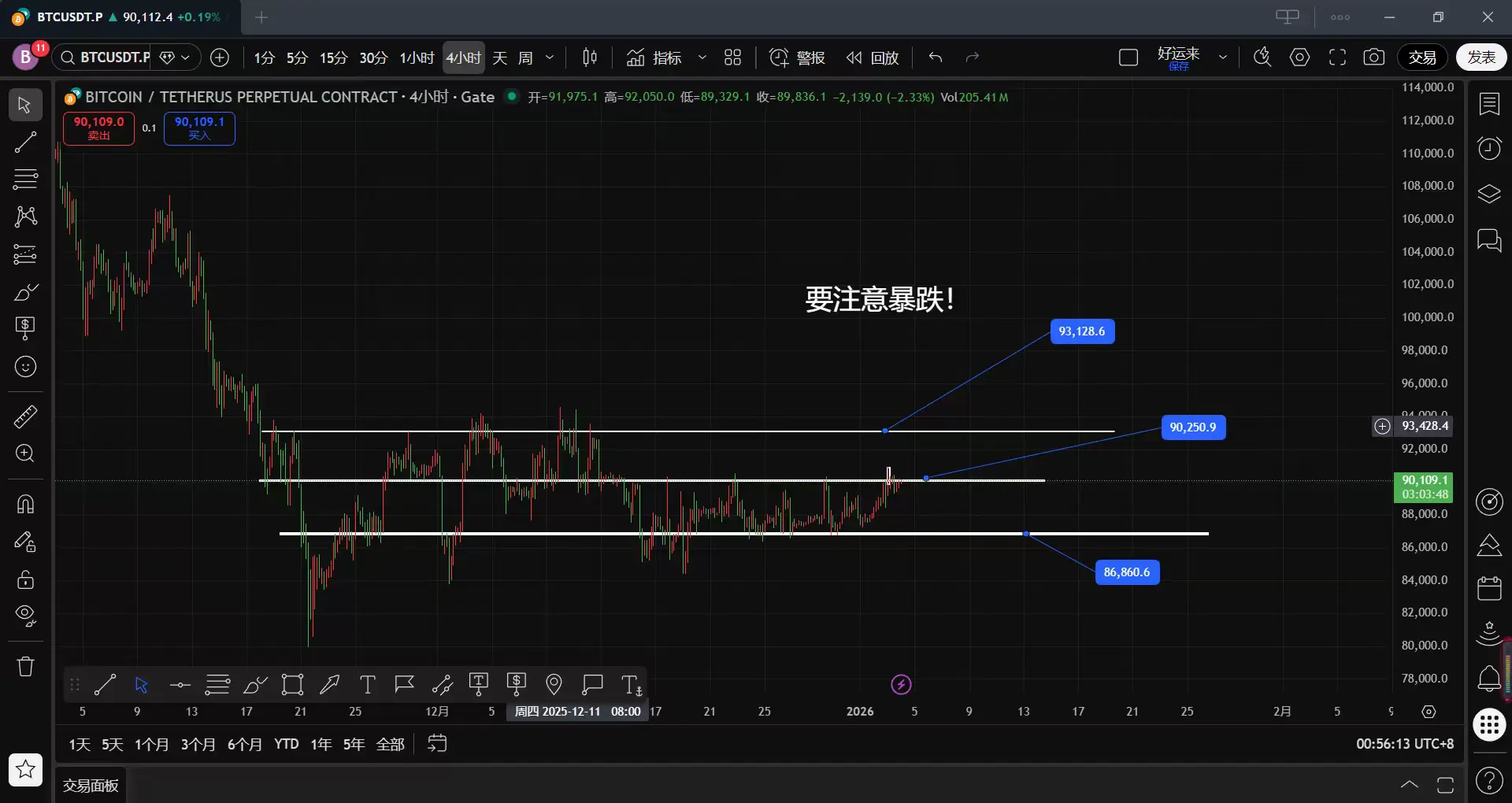
Task: Expand the bottom panel with up chevron
Action: tap(1410, 784)
